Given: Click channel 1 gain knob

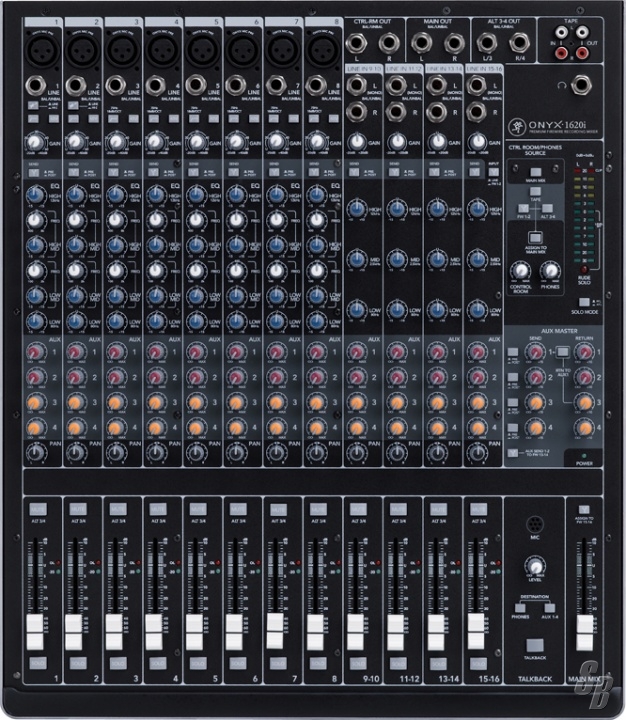Looking at the screenshot, I should (x=34, y=143).
